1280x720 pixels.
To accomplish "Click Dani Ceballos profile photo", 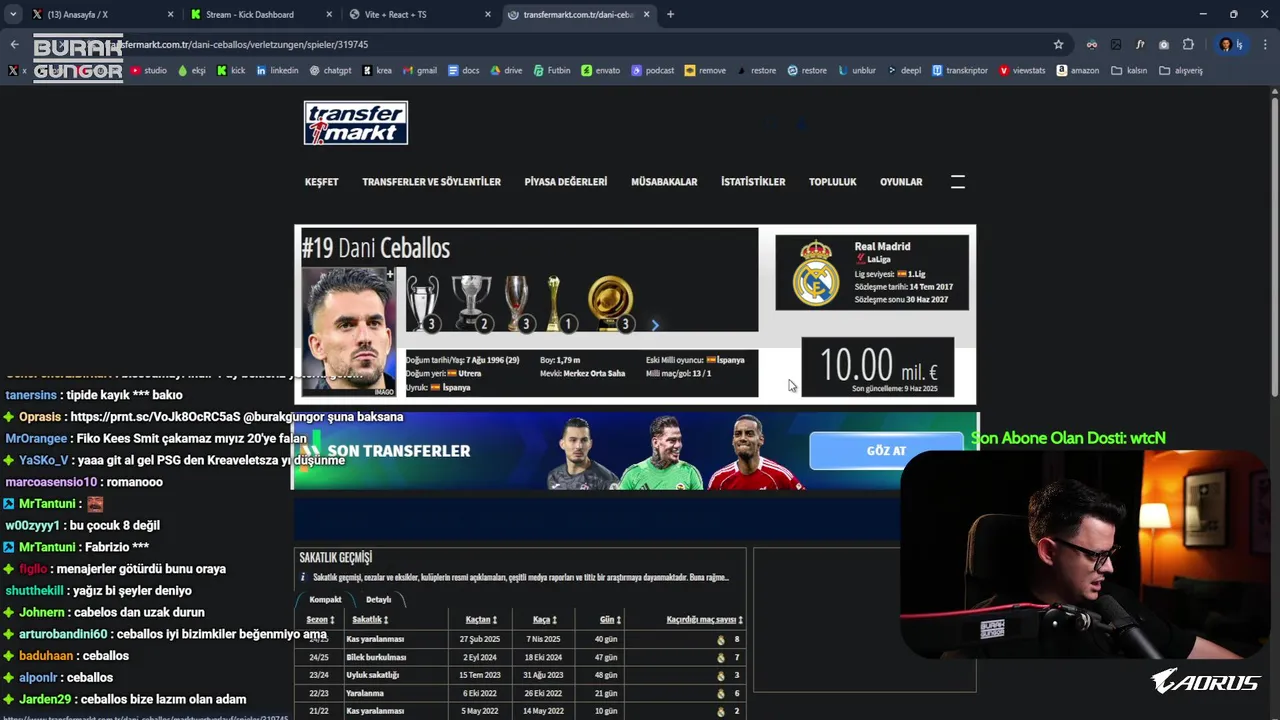I will coord(349,331).
